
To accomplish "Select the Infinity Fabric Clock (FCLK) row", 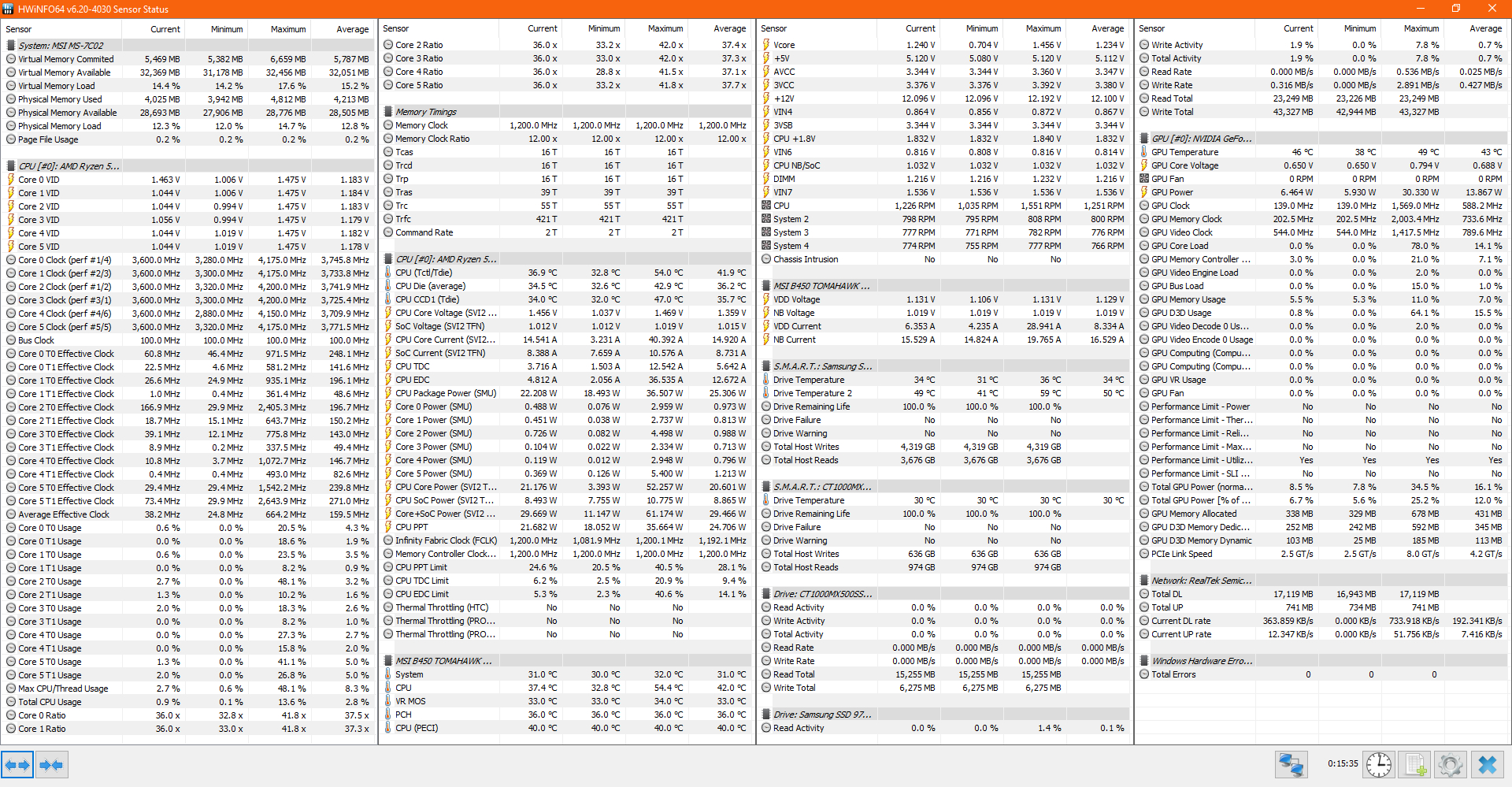I will coord(565,540).
